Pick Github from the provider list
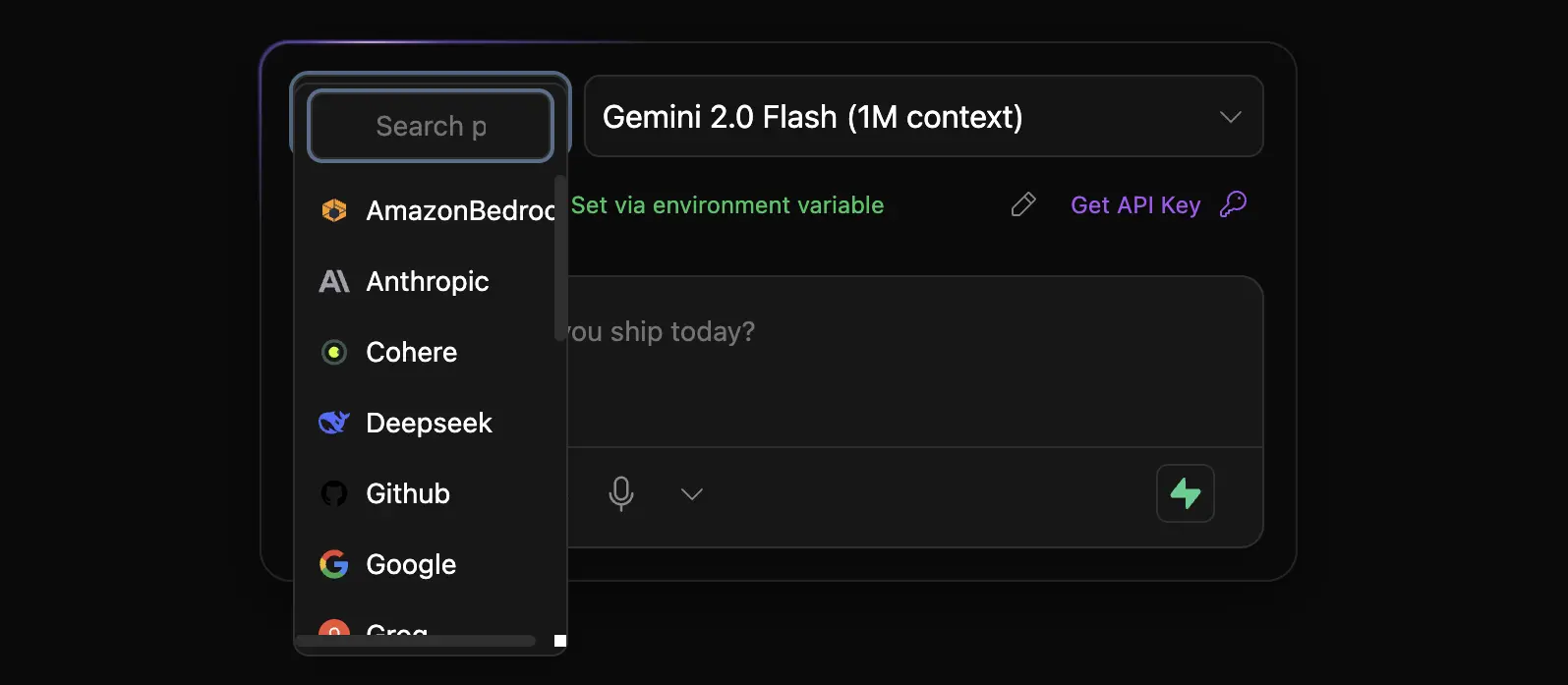The width and height of the screenshot is (1568, 685). pyautogui.click(x=408, y=493)
